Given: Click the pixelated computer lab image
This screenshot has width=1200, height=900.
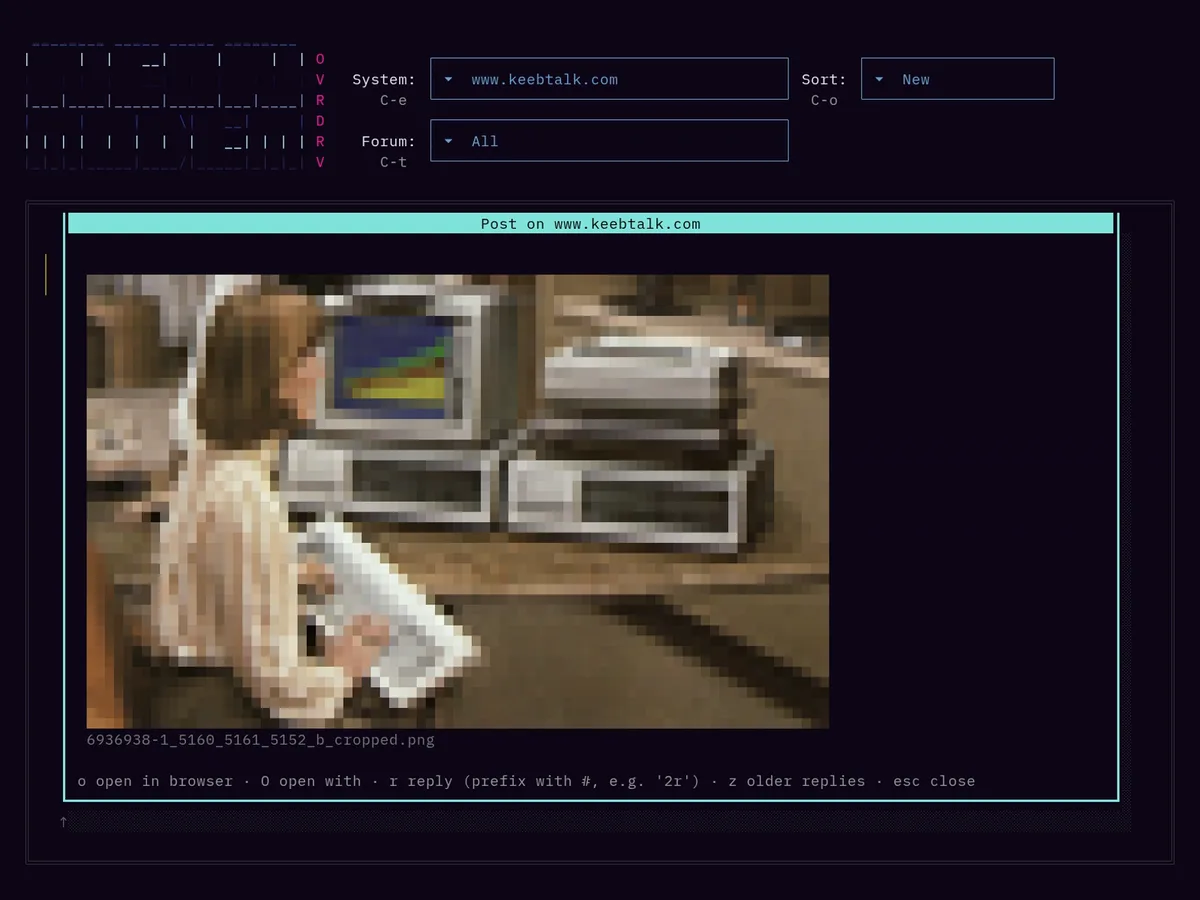Looking at the screenshot, I should click(x=457, y=501).
